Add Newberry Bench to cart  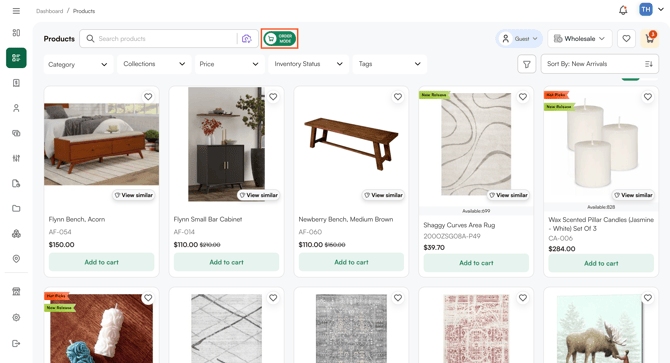click(351, 262)
